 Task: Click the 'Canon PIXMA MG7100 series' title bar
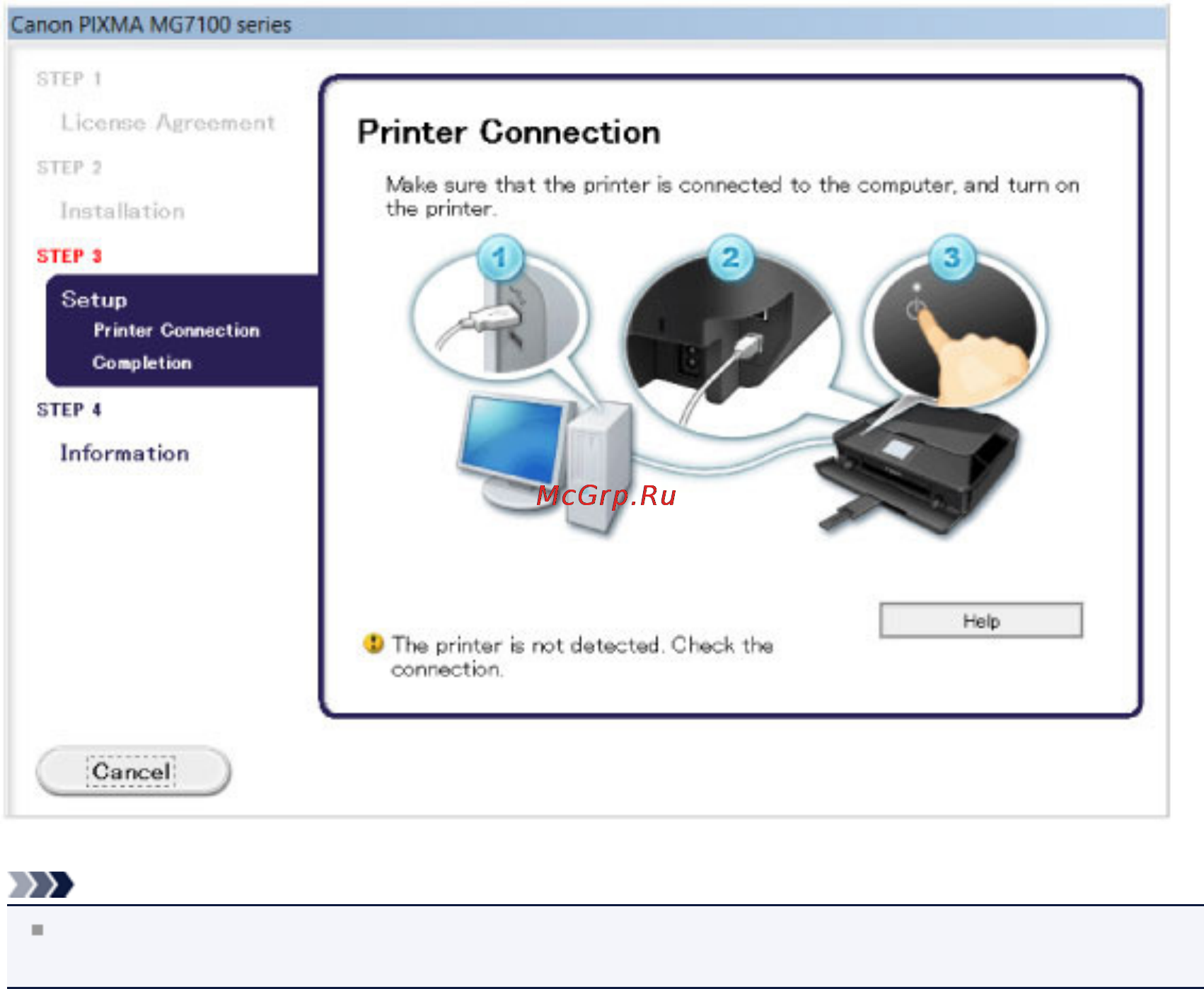pyautogui.click(x=587, y=25)
